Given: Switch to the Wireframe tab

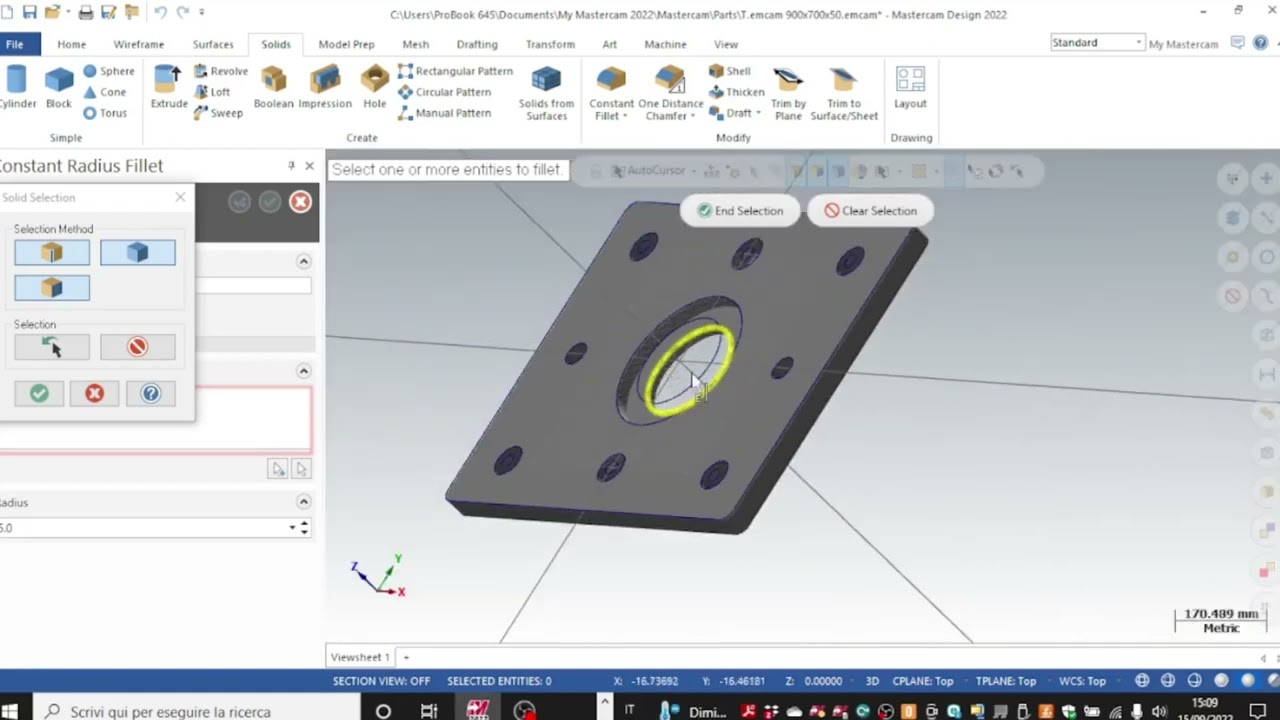Looking at the screenshot, I should pyautogui.click(x=139, y=44).
